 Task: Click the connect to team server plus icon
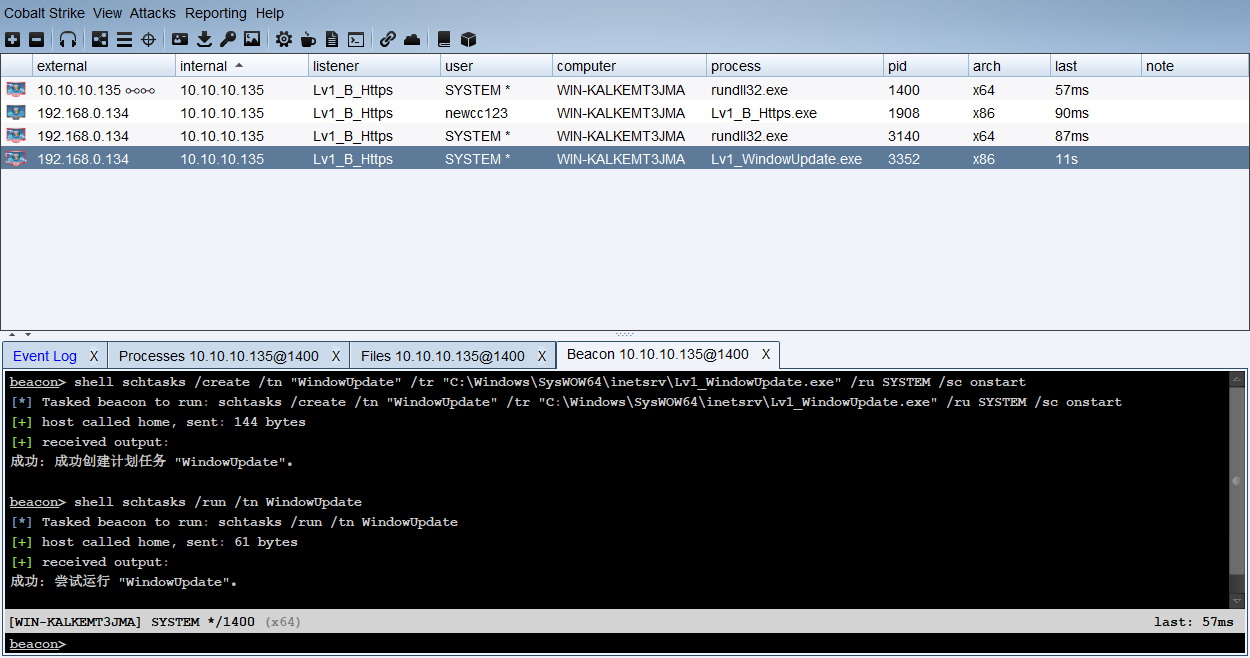pos(12,39)
